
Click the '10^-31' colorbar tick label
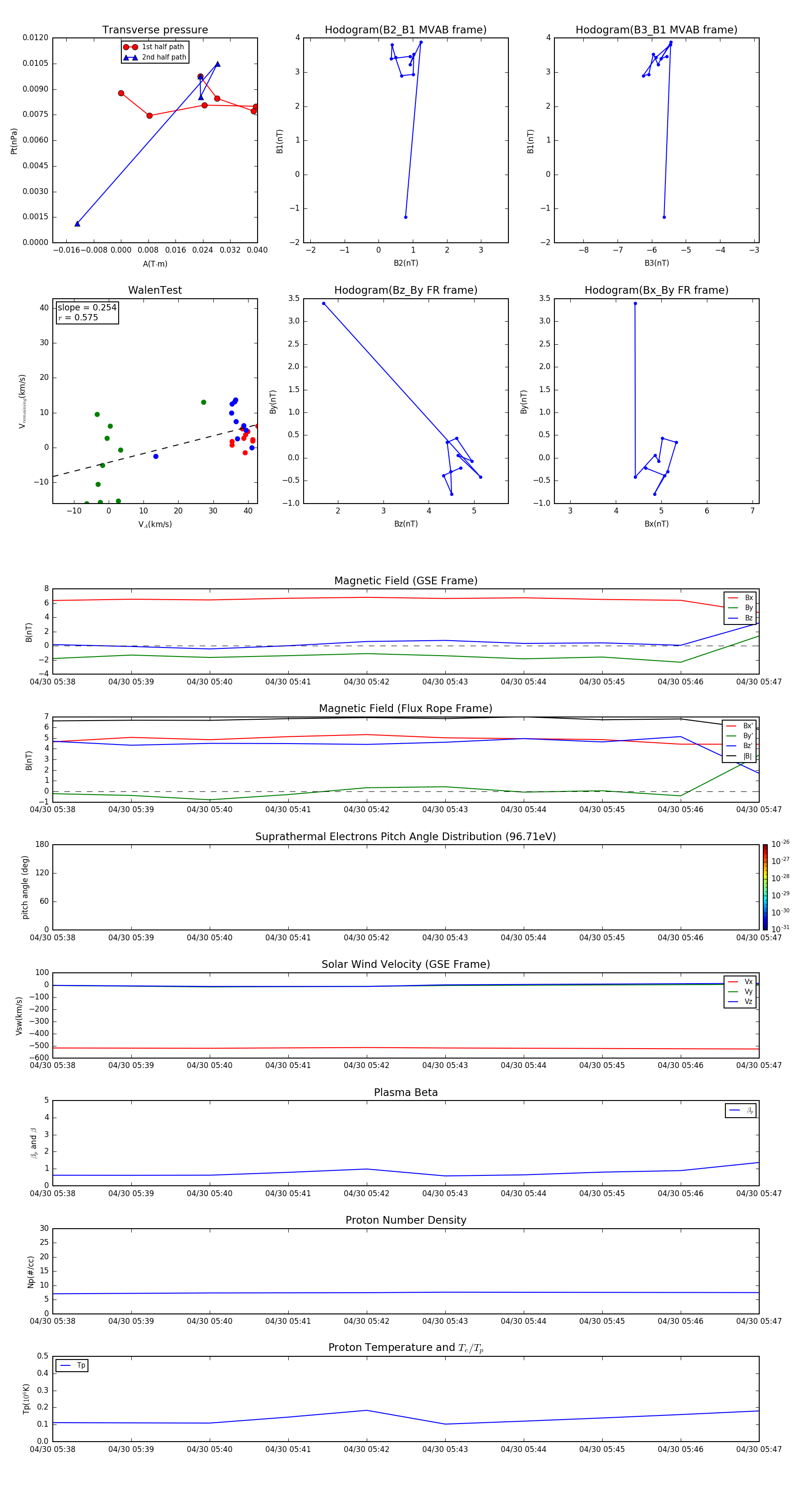[x=780, y=929]
